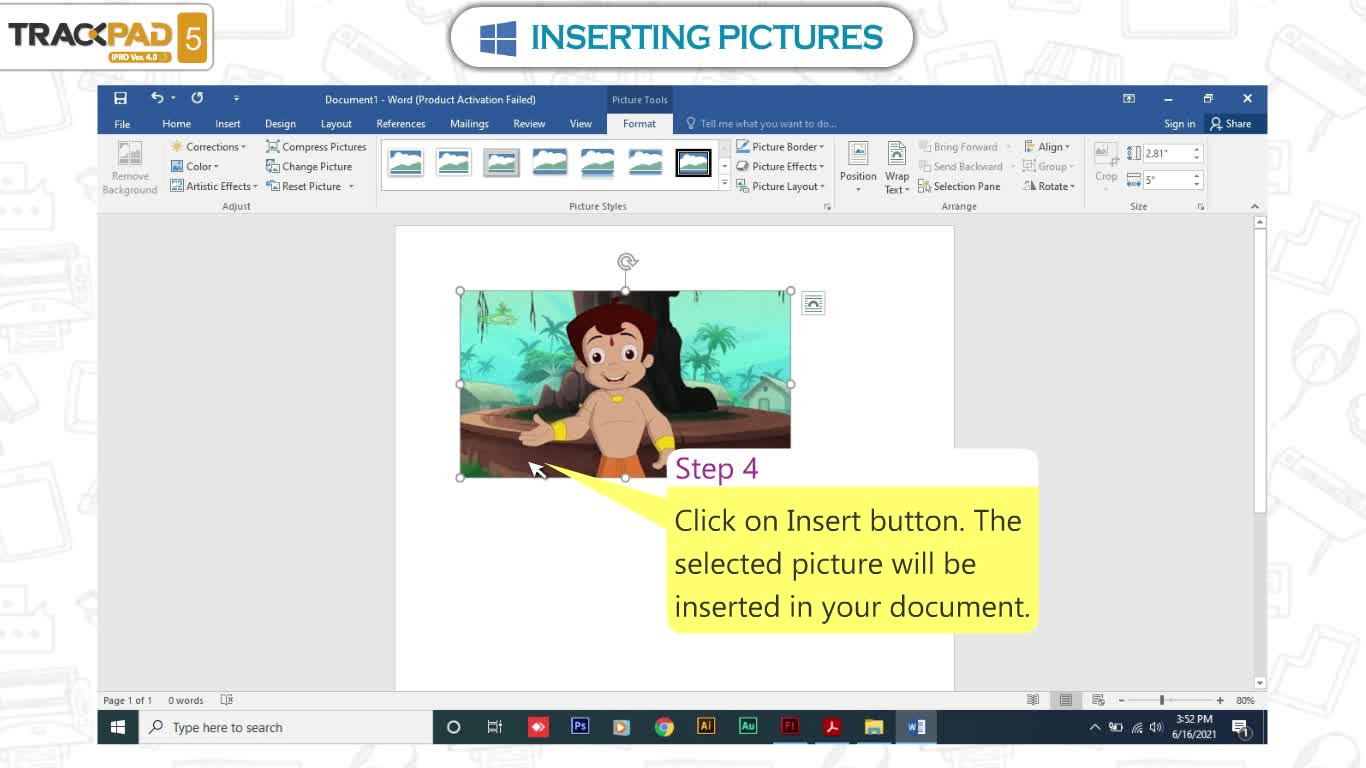Viewport: 1366px width, 768px height.
Task: Click the Crop tool
Action: [x=1106, y=164]
